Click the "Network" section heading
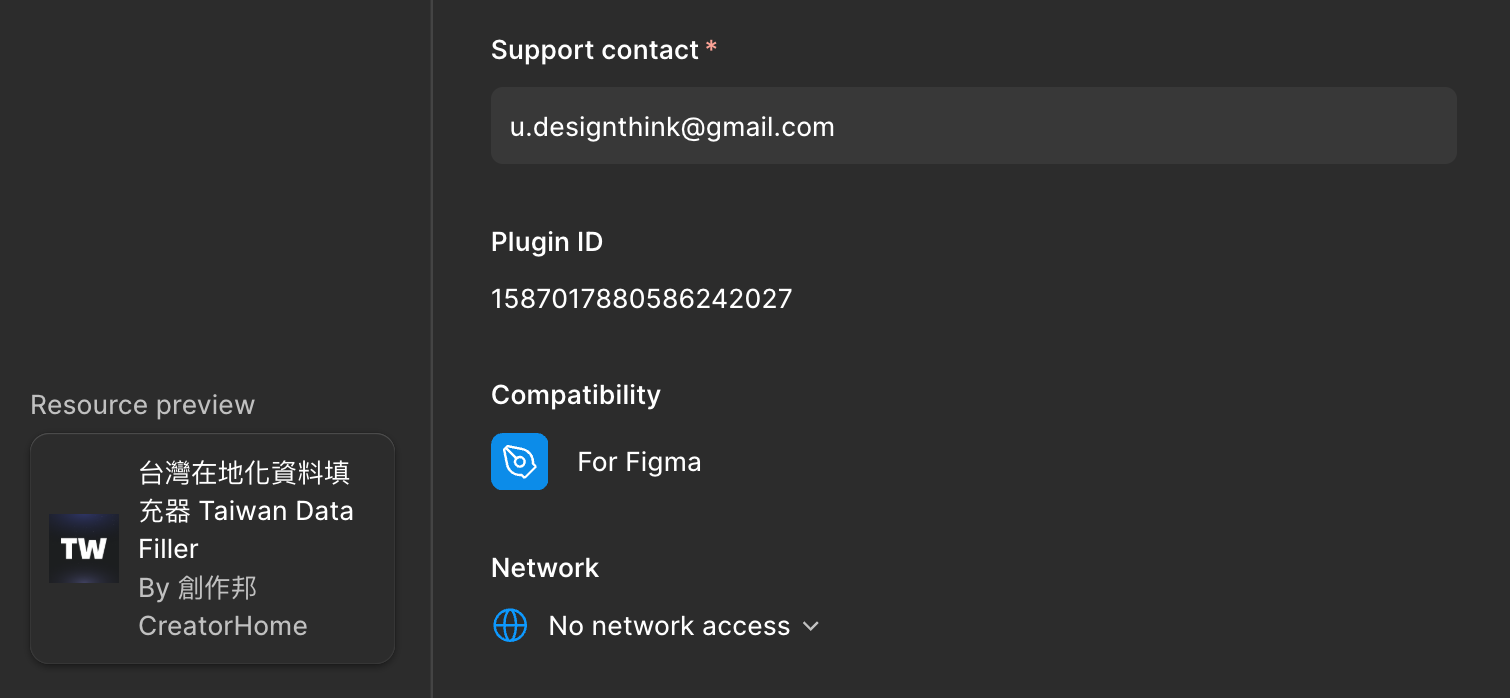Screen dimensions: 1510x698 point(544,568)
